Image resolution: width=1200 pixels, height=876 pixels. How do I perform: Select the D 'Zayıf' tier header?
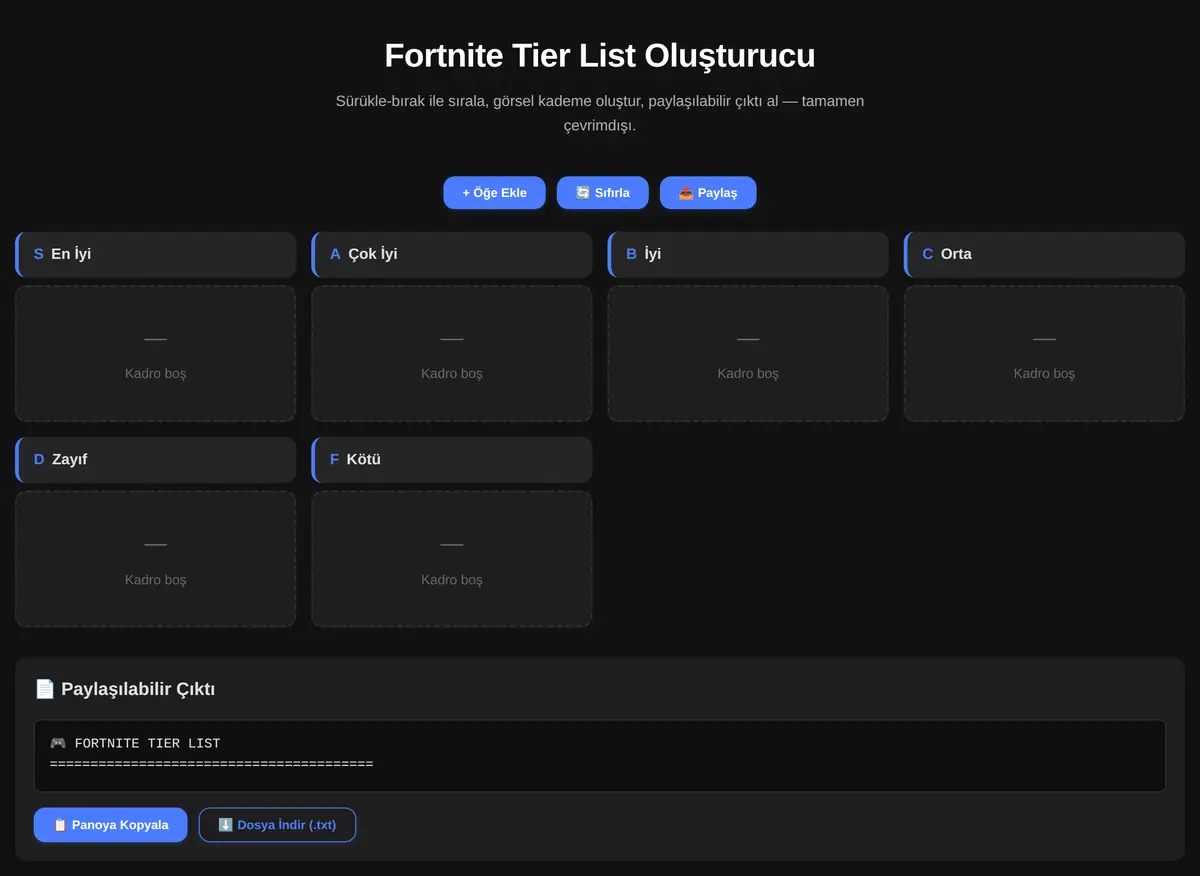(x=155, y=460)
